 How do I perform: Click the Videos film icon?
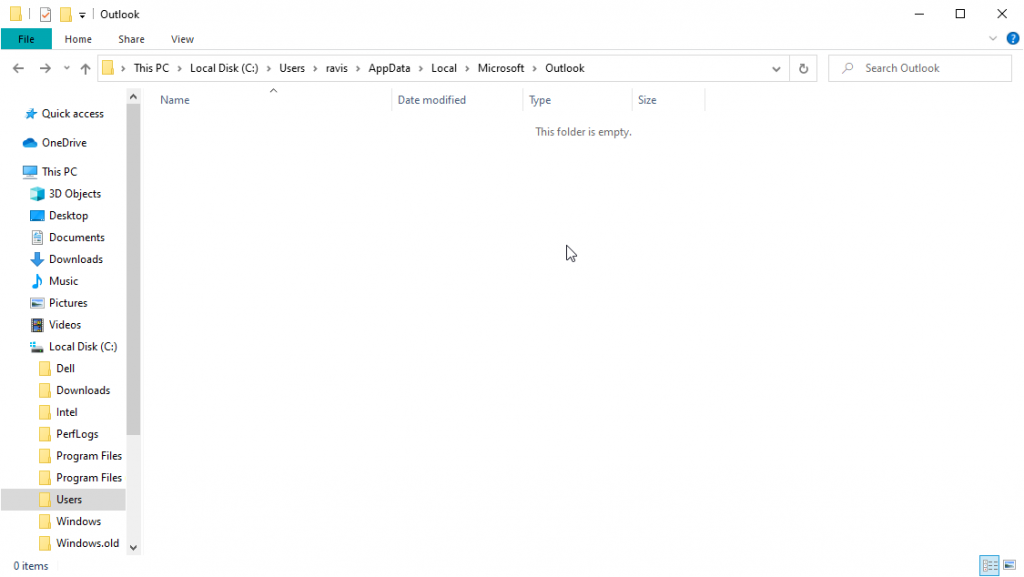tap(37, 325)
